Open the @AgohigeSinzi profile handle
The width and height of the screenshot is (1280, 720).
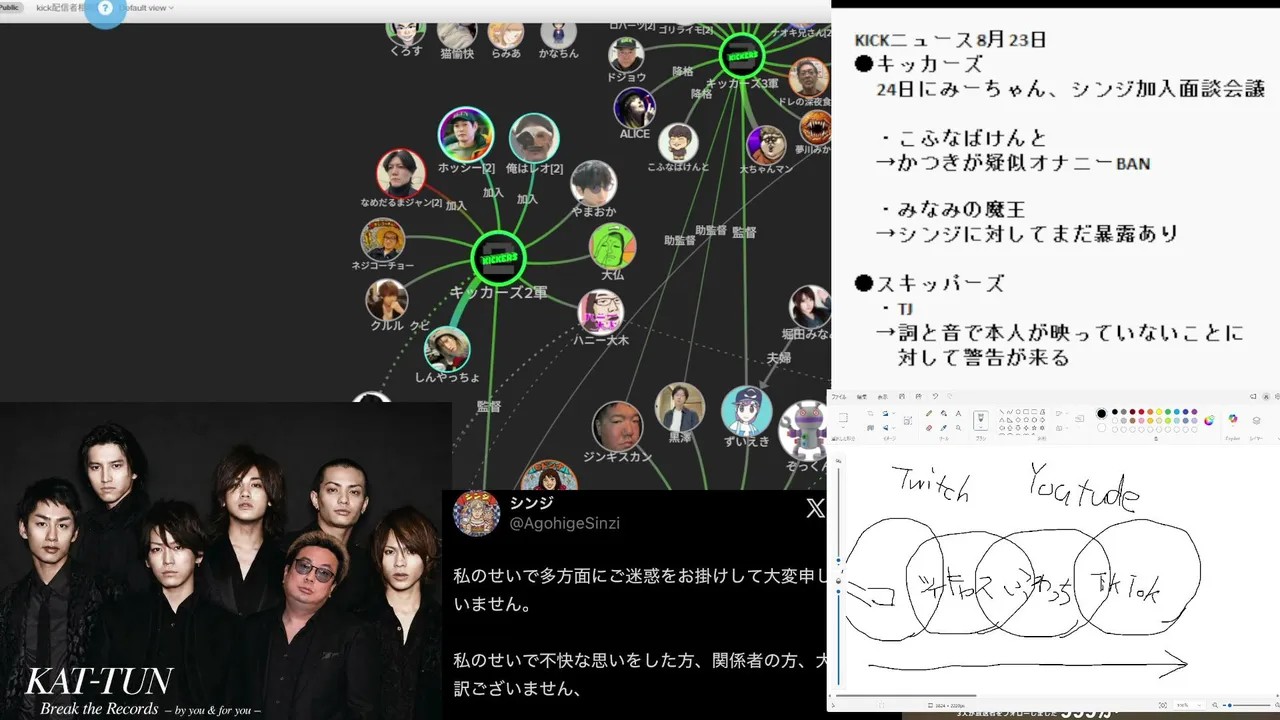565,523
